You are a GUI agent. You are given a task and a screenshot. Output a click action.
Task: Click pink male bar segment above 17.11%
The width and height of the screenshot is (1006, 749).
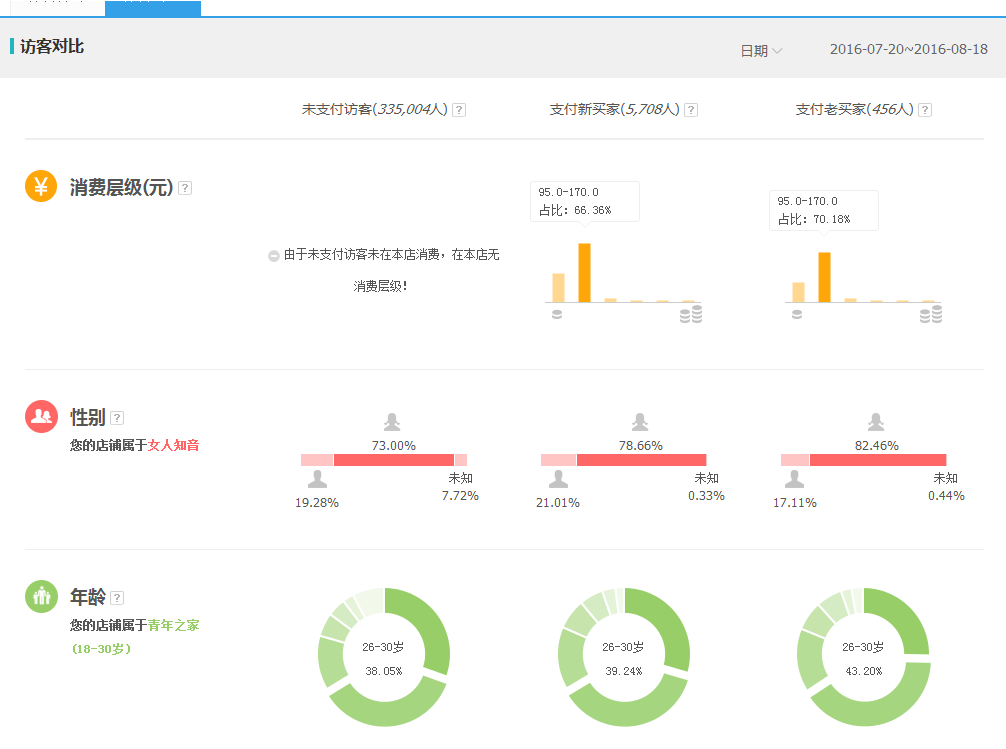pos(795,460)
